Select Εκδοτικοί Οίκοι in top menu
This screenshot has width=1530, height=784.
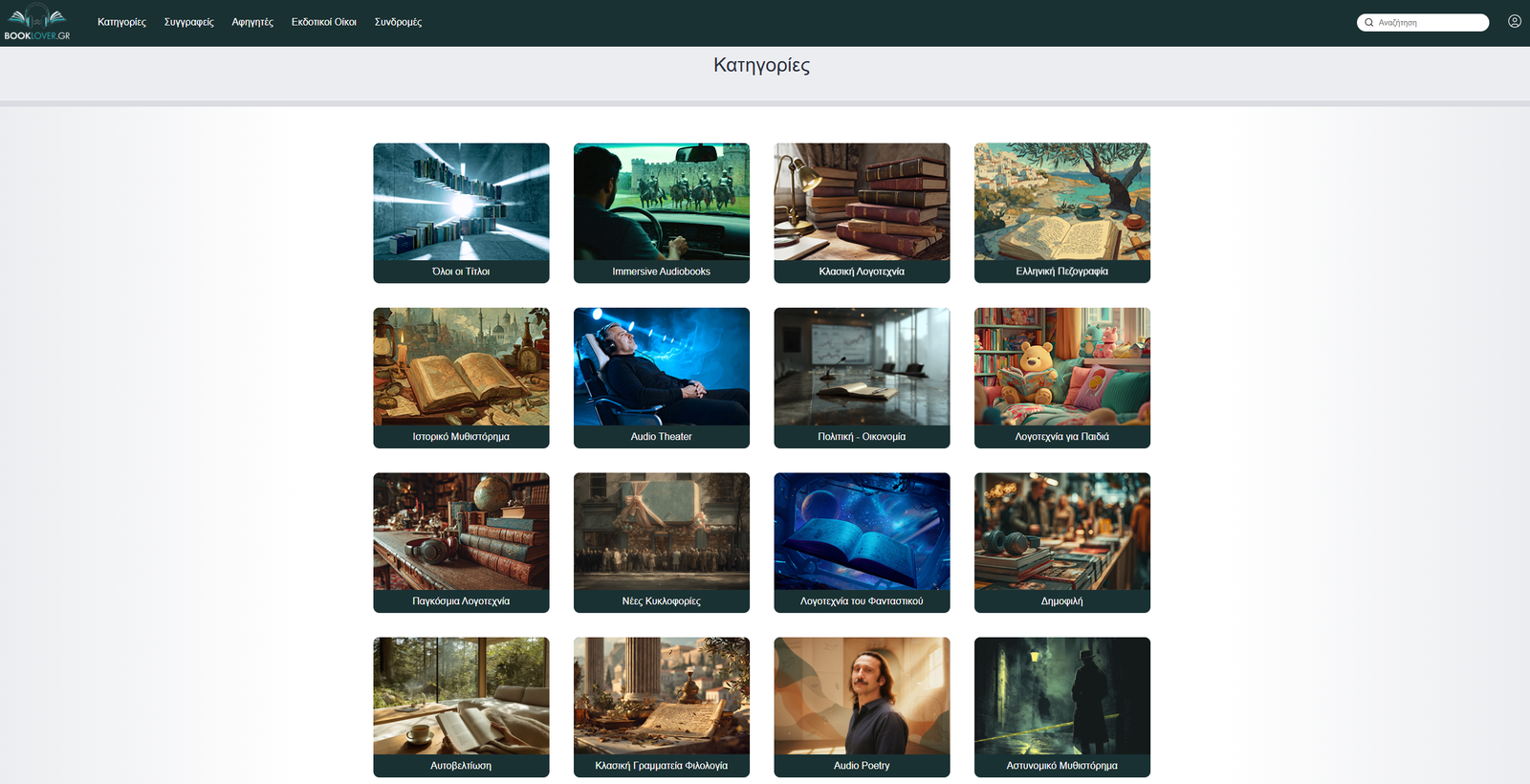323,22
